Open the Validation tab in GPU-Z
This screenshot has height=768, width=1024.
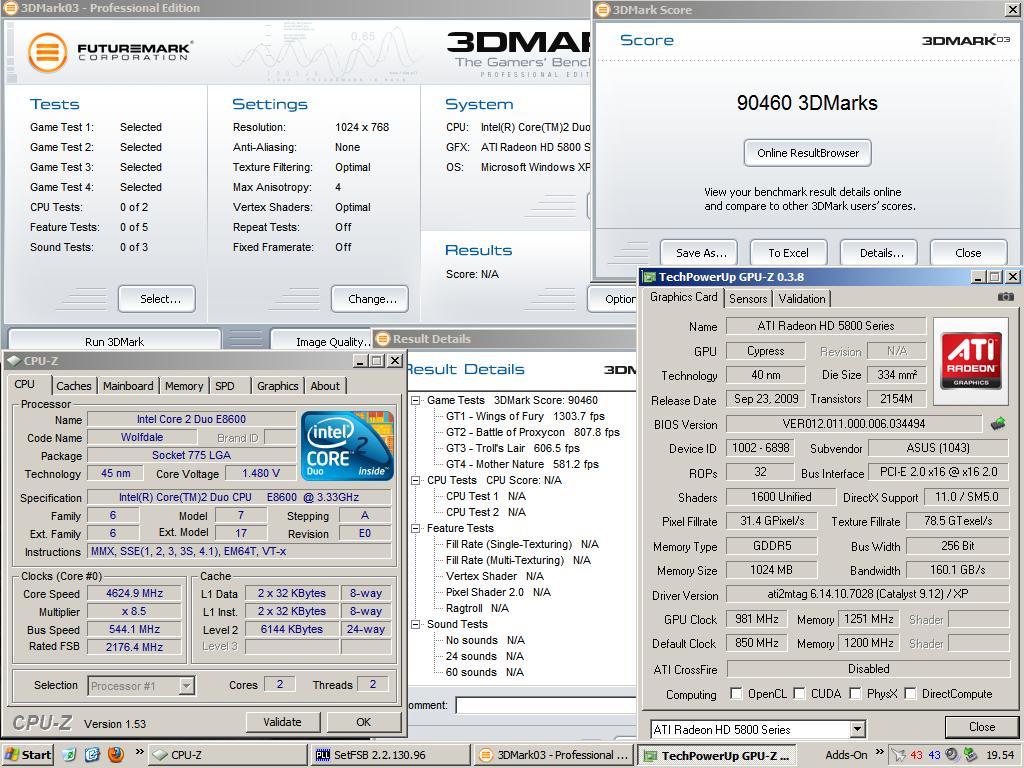click(x=802, y=298)
